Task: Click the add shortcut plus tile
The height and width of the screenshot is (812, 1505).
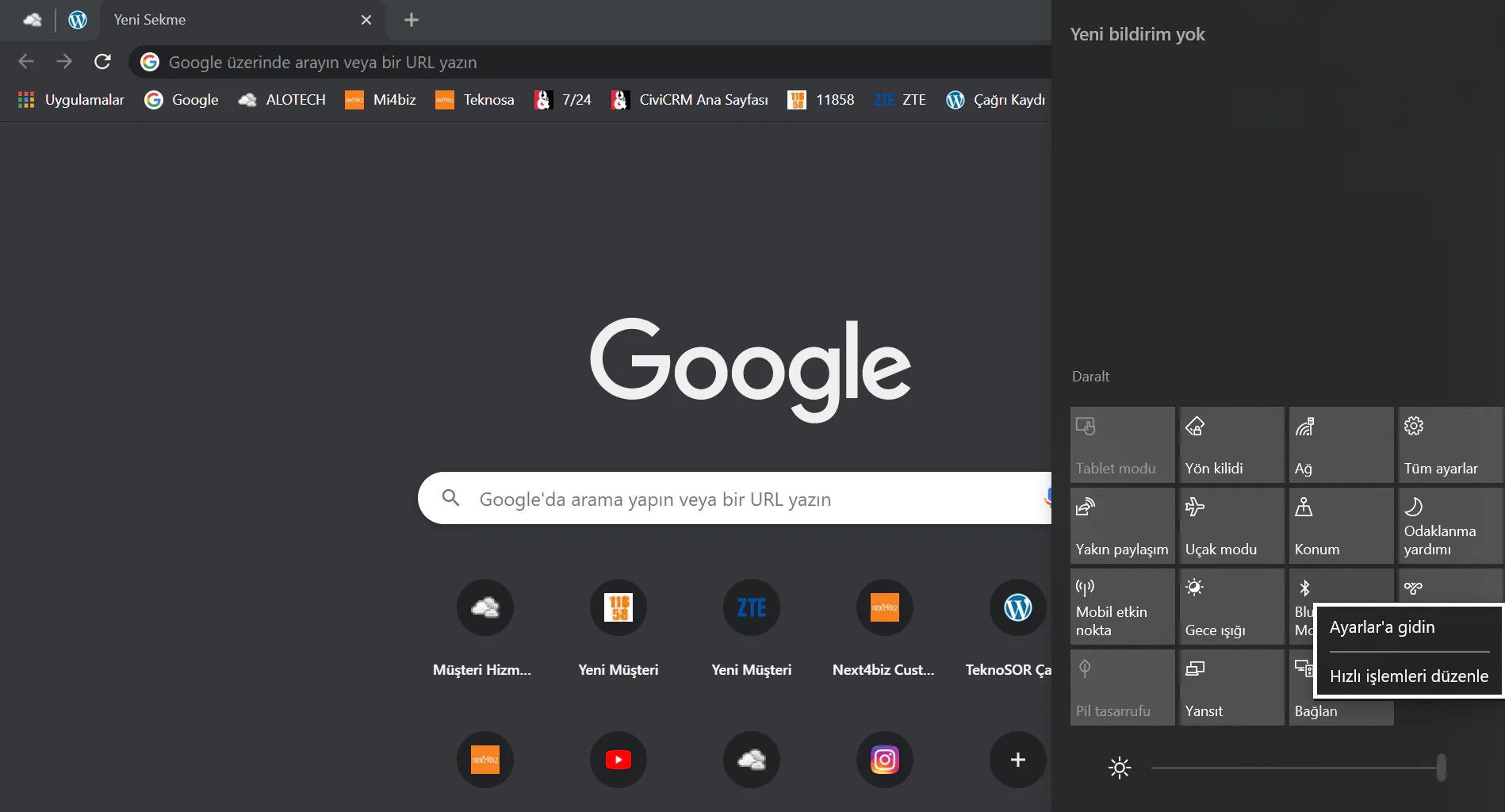Action: (x=1017, y=760)
